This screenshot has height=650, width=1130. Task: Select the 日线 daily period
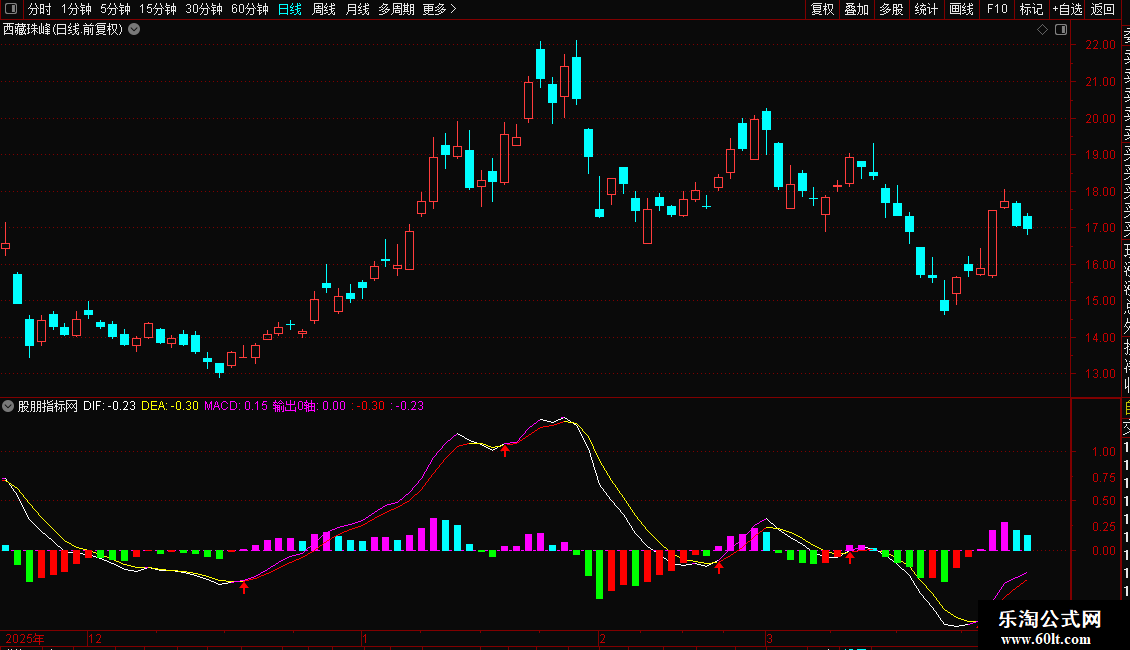pos(290,9)
